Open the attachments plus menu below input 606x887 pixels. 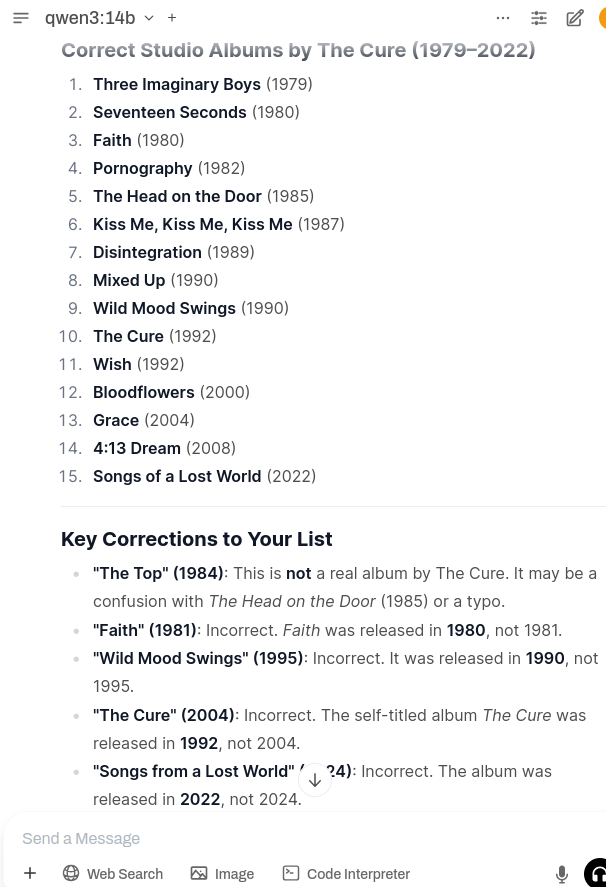coord(30,873)
